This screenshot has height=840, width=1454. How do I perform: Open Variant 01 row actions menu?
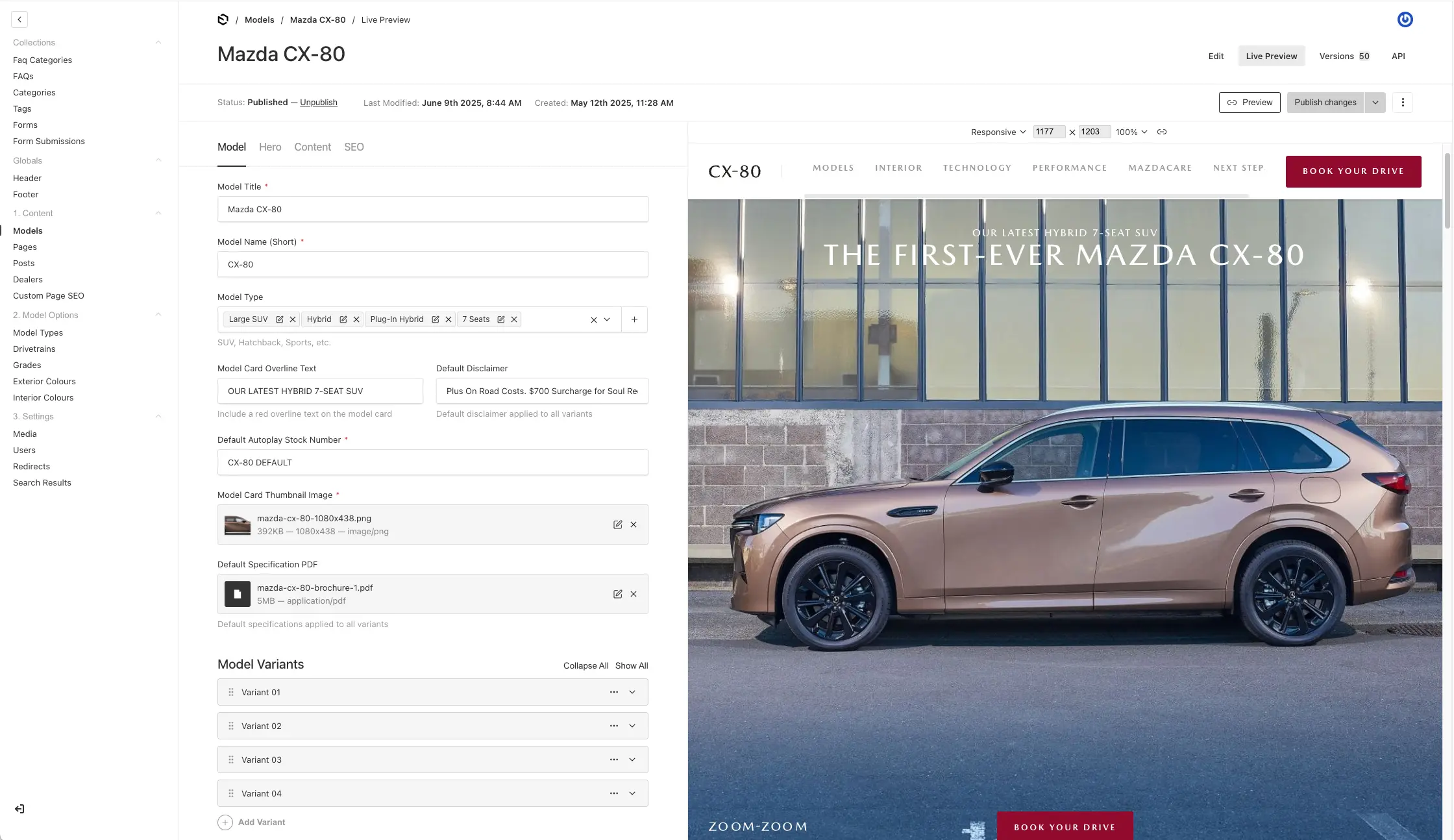coord(614,692)
